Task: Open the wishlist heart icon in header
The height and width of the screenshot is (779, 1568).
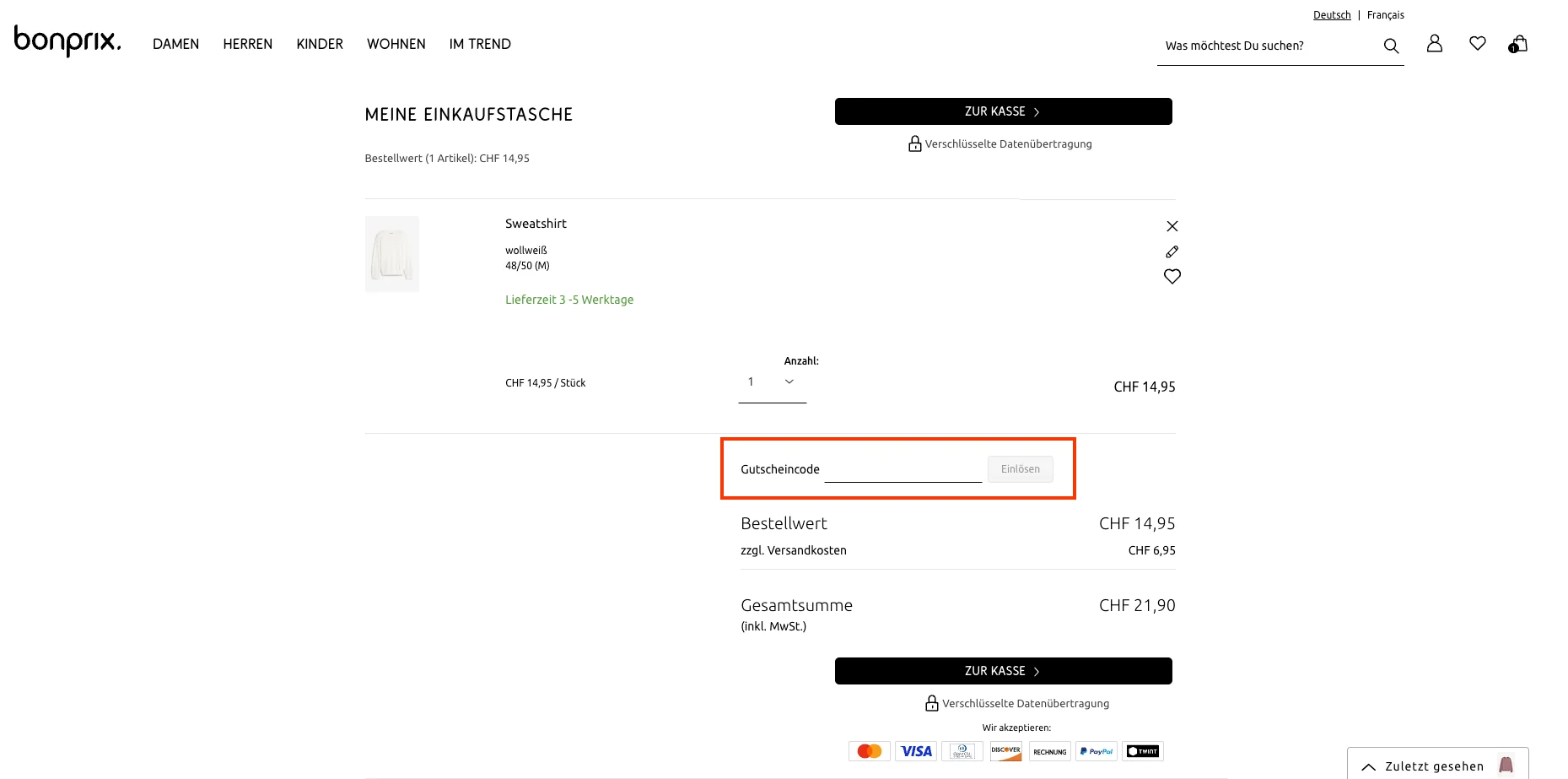Action: point(1477,43)
